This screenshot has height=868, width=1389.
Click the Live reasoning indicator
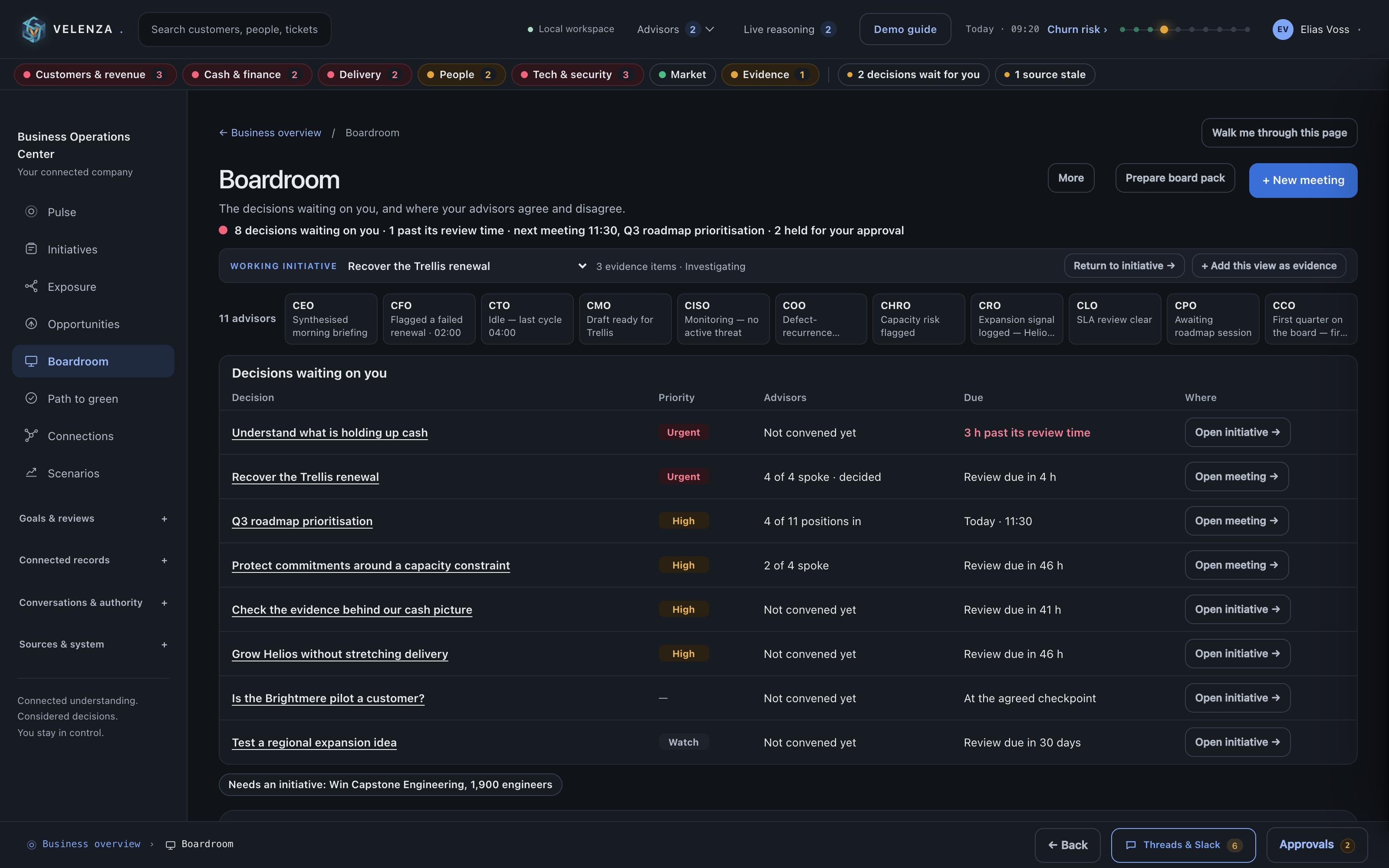pos(789,29)
